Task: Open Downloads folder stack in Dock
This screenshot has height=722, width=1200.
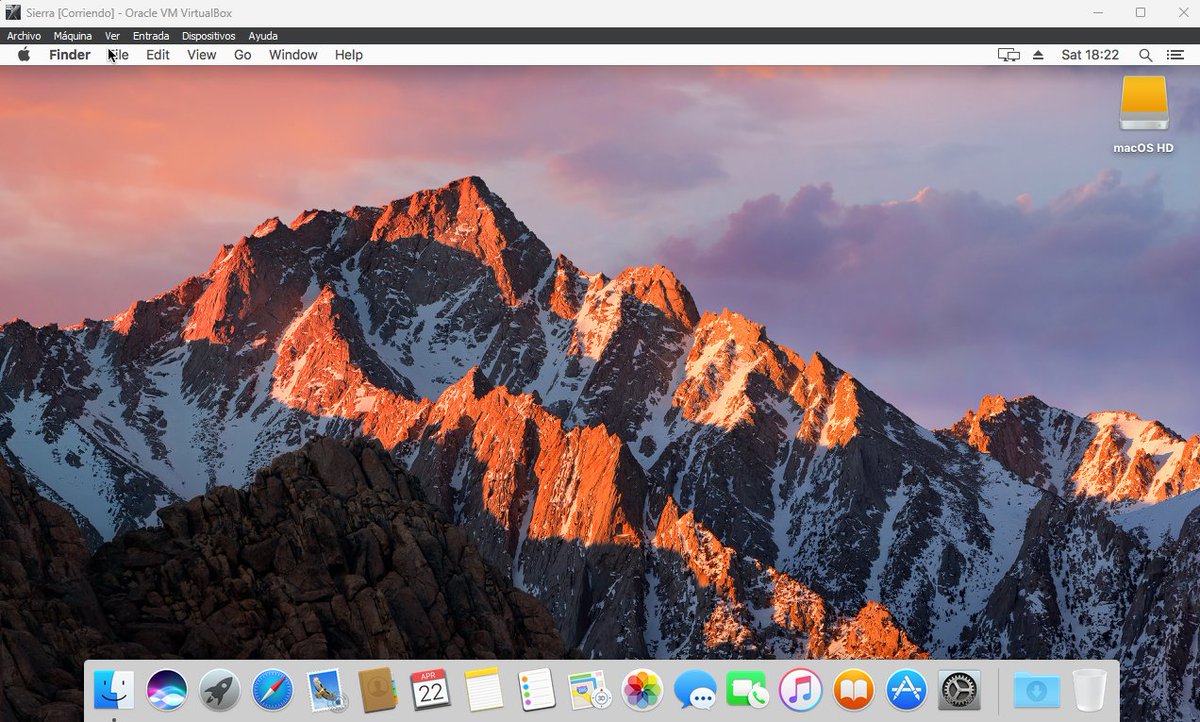Action: tap(1036, 690)
